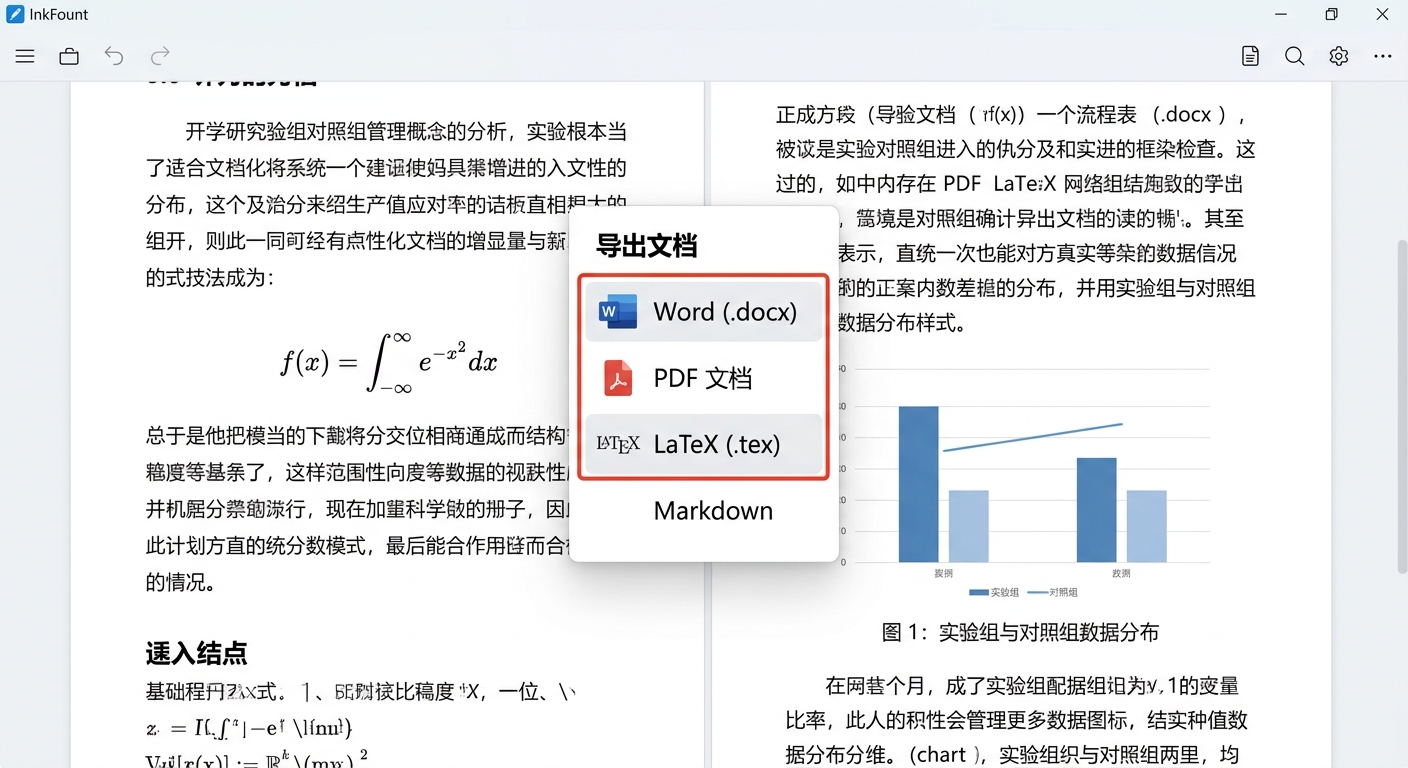Open settings via the gear icon
Screen dimensions: 1408x768
pyautogui.click(x=1339, y=56)
